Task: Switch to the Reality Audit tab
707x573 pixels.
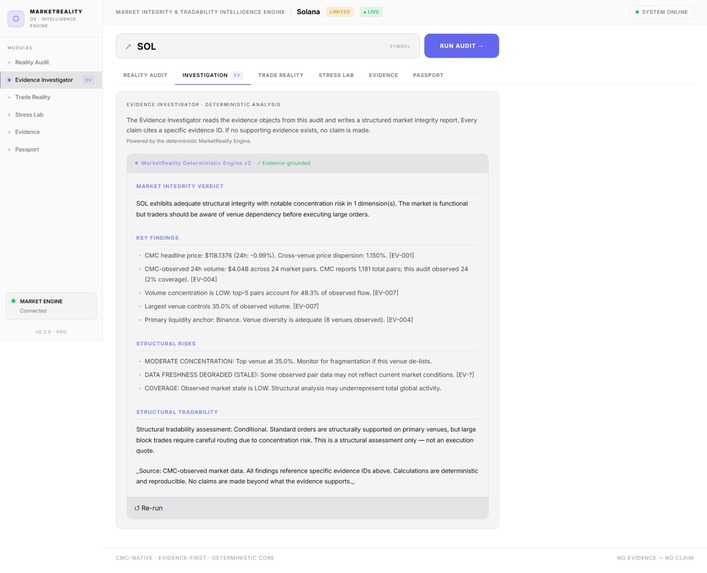Action: [145, 75]
